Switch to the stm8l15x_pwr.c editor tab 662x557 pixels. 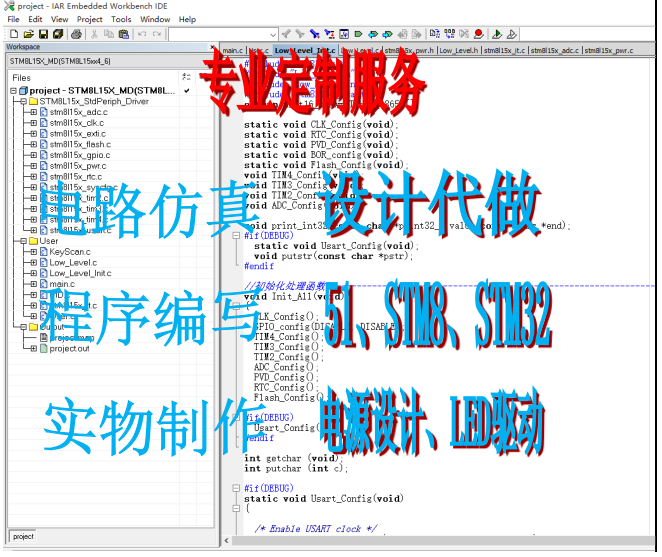609,50
